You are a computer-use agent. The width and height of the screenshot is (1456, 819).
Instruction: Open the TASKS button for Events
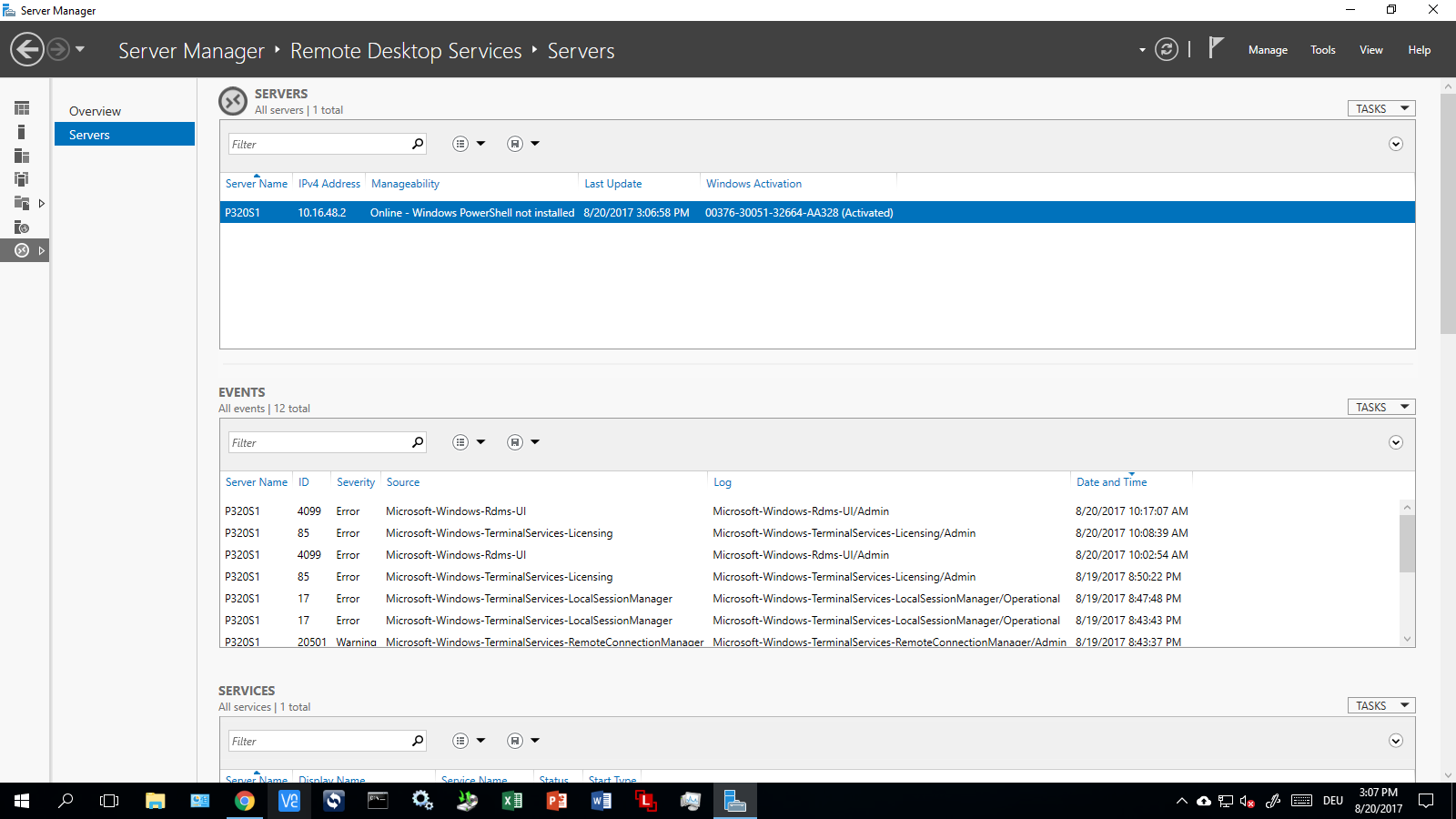point(1380,407)
